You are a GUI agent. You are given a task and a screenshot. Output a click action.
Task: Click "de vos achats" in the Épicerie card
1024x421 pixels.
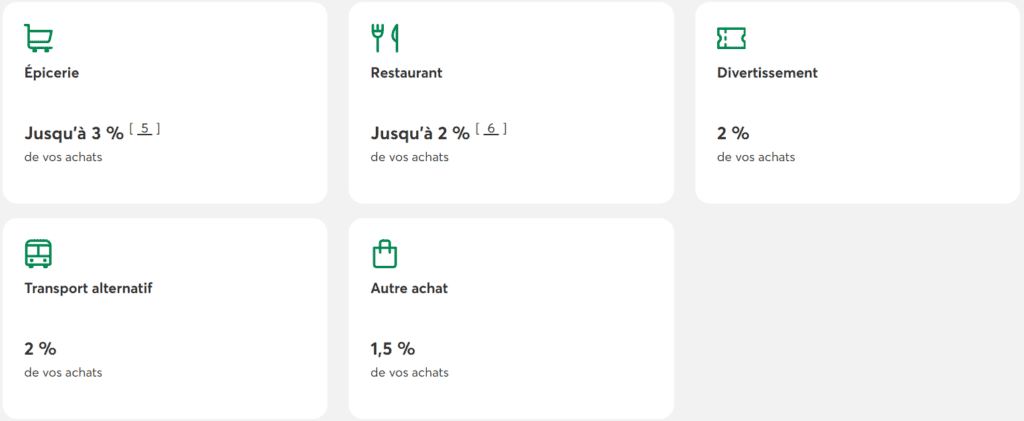[63, 157]
